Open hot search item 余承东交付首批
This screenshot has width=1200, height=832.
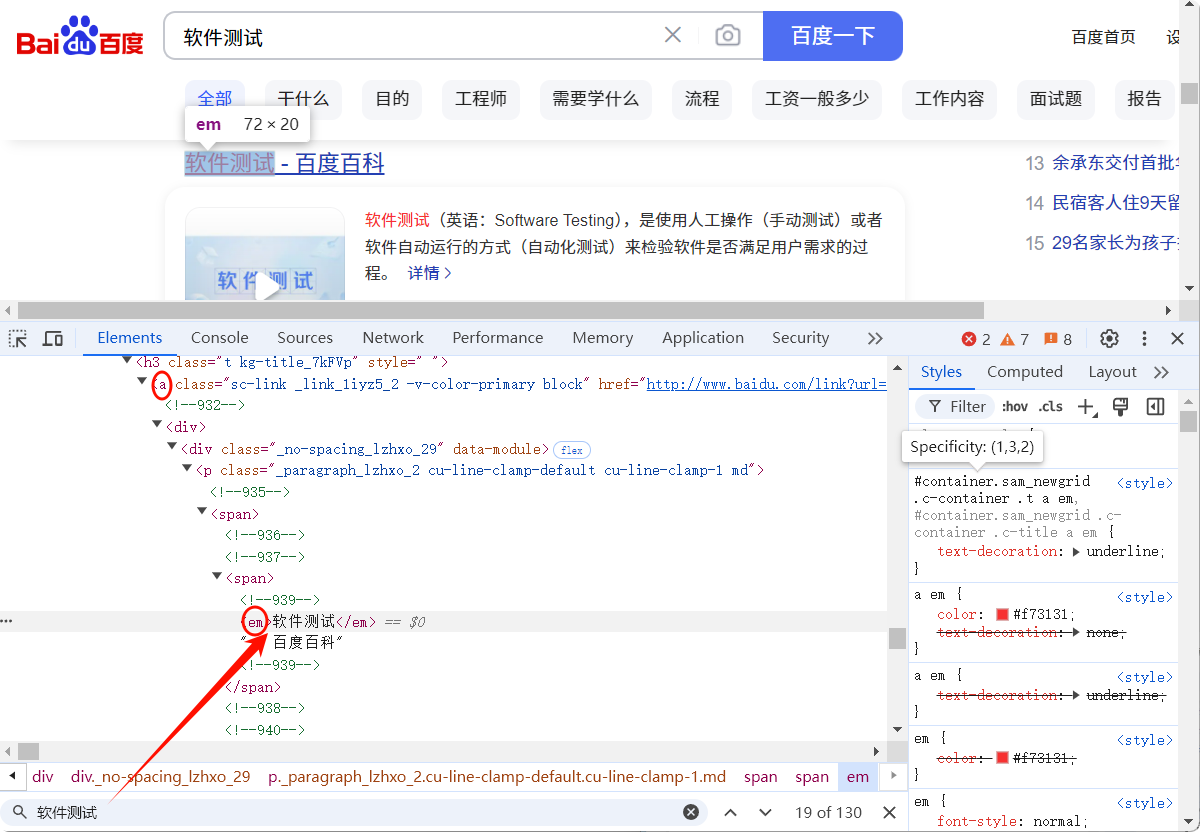pos(1116,163)
